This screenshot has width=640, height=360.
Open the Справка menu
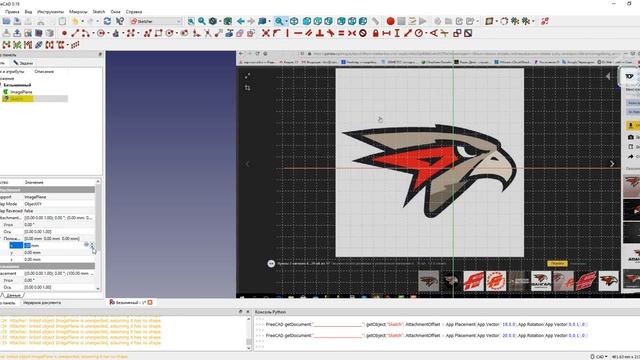tap(134, 12)
